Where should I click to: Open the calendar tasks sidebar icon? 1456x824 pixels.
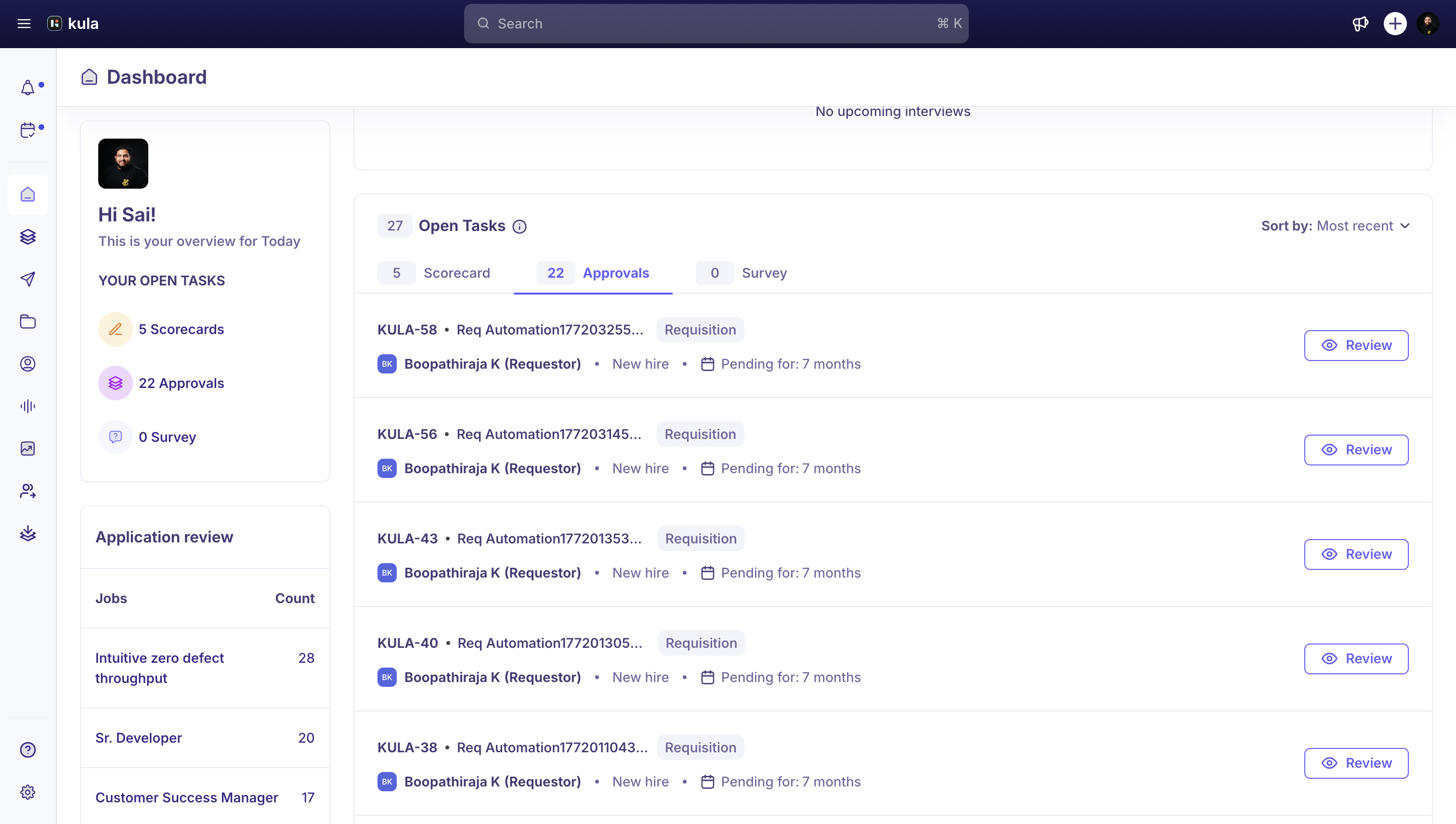click(x=28, y=130)
